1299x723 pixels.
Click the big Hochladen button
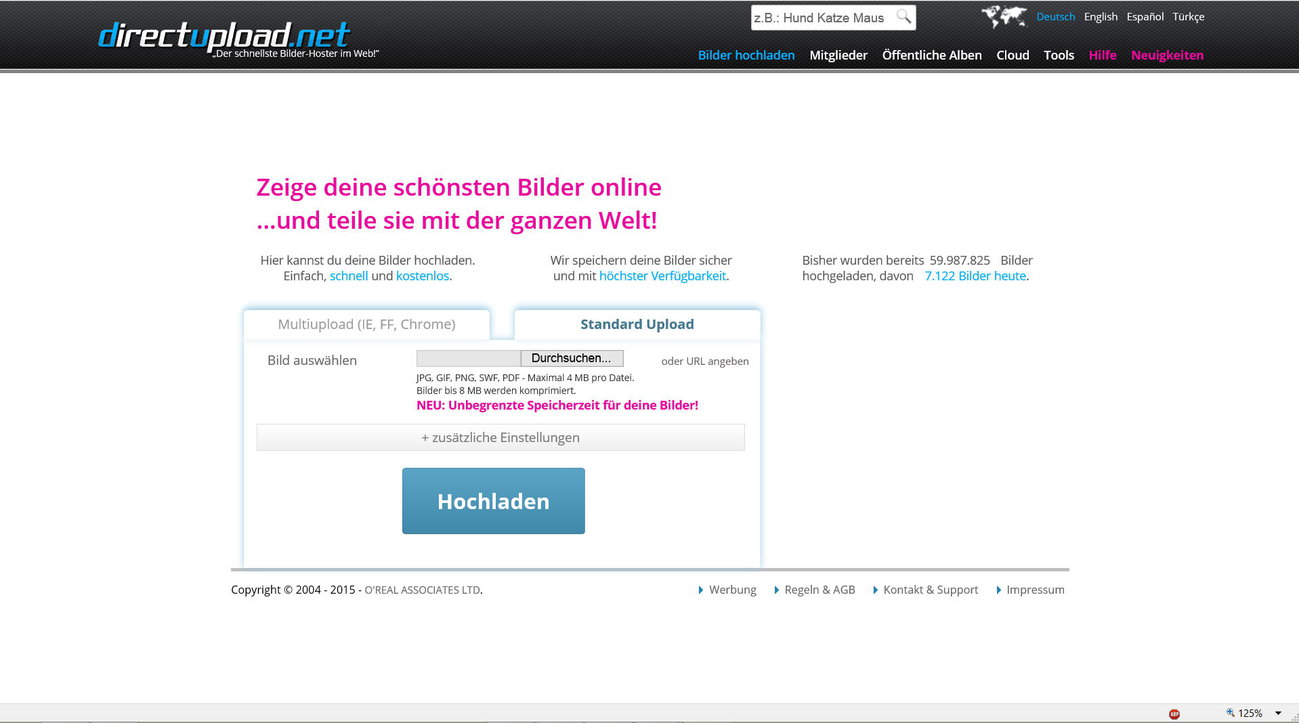493,501
